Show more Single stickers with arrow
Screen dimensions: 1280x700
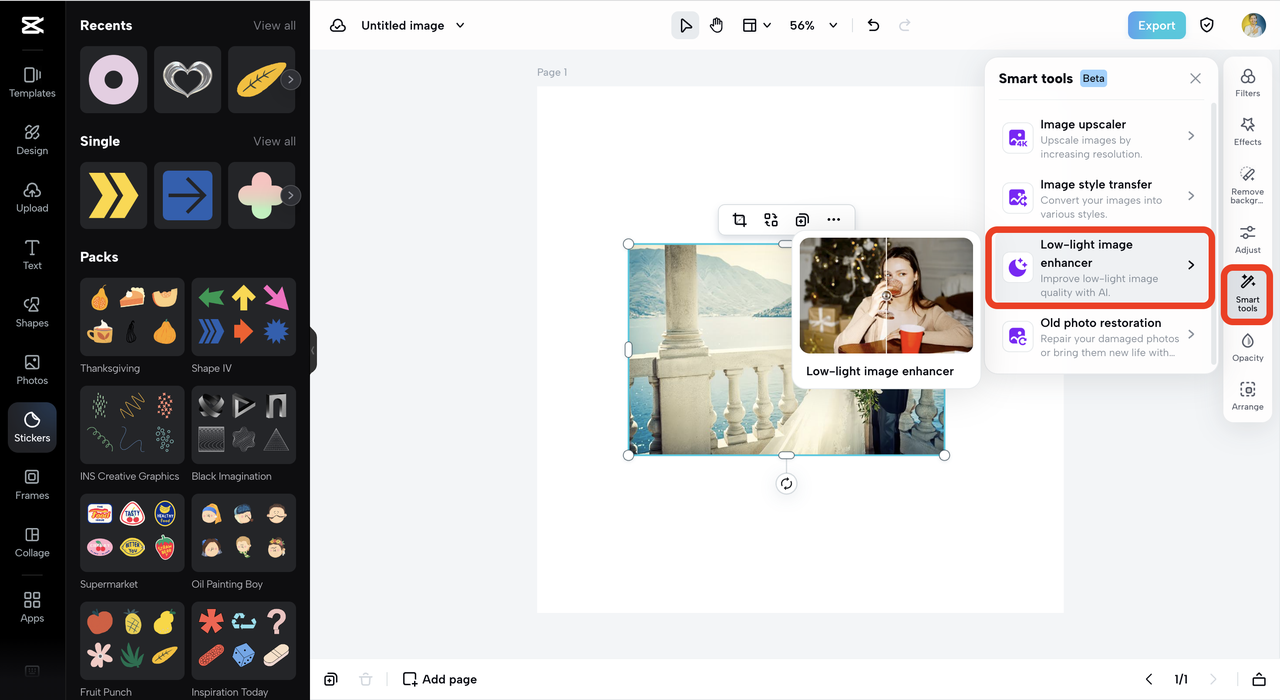pos(291,195)
